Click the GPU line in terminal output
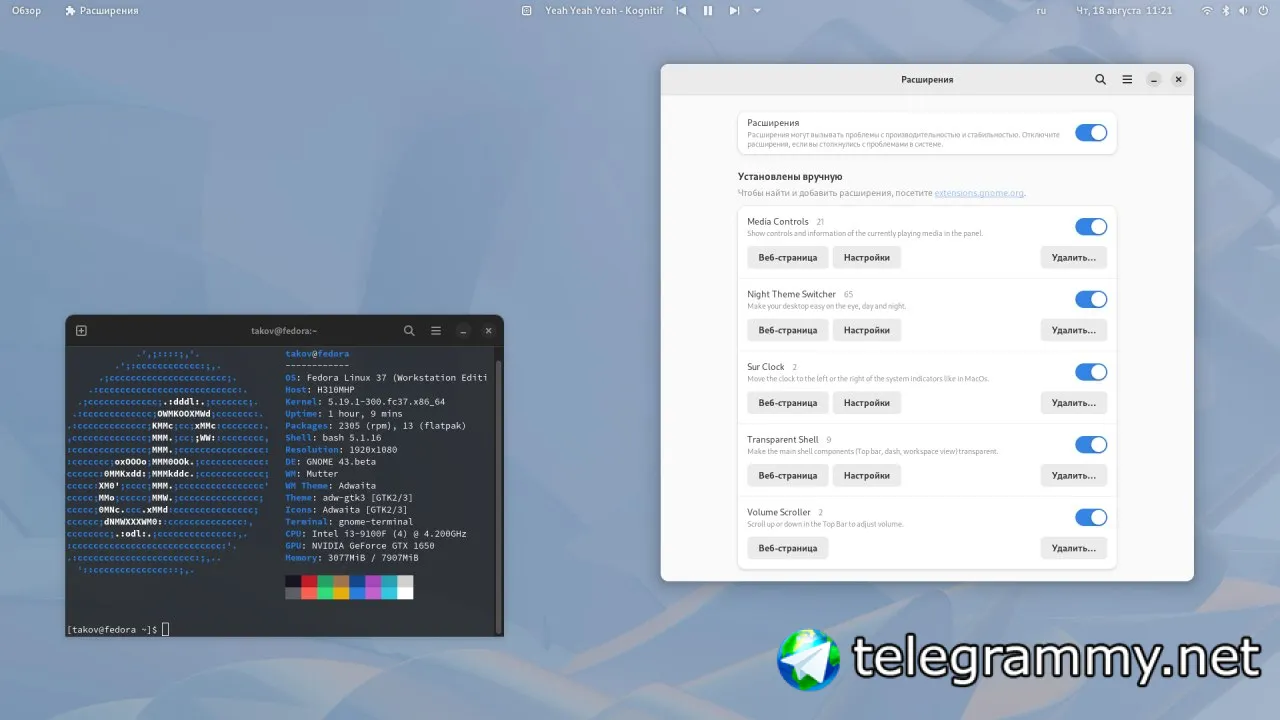Screen dimensions: 1280x720 pyautogui.click(x=360, y=546)
